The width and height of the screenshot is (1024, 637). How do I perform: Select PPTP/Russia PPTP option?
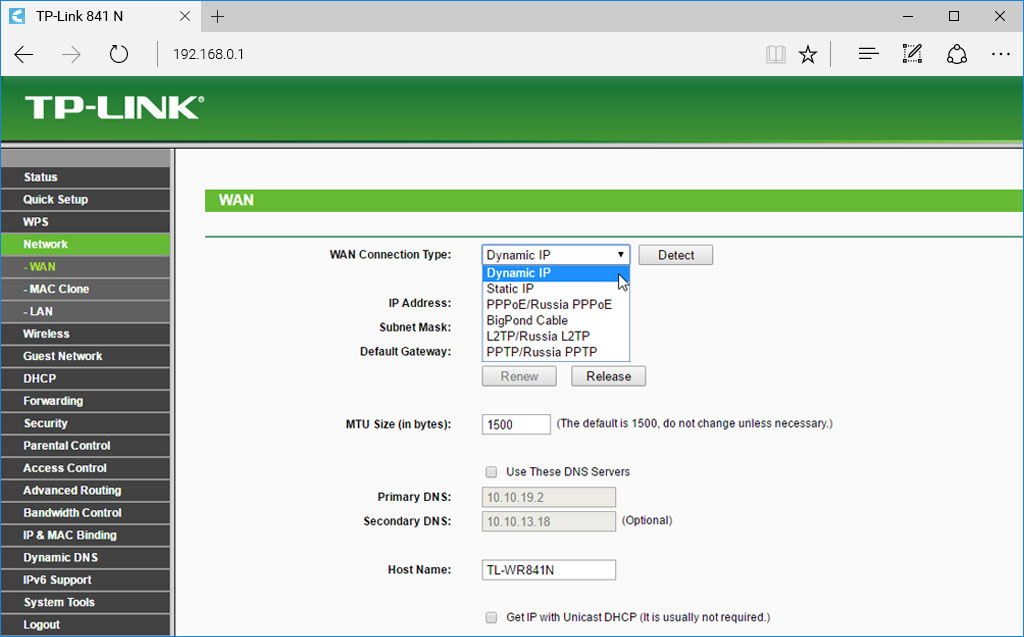[x=556, y=351]
